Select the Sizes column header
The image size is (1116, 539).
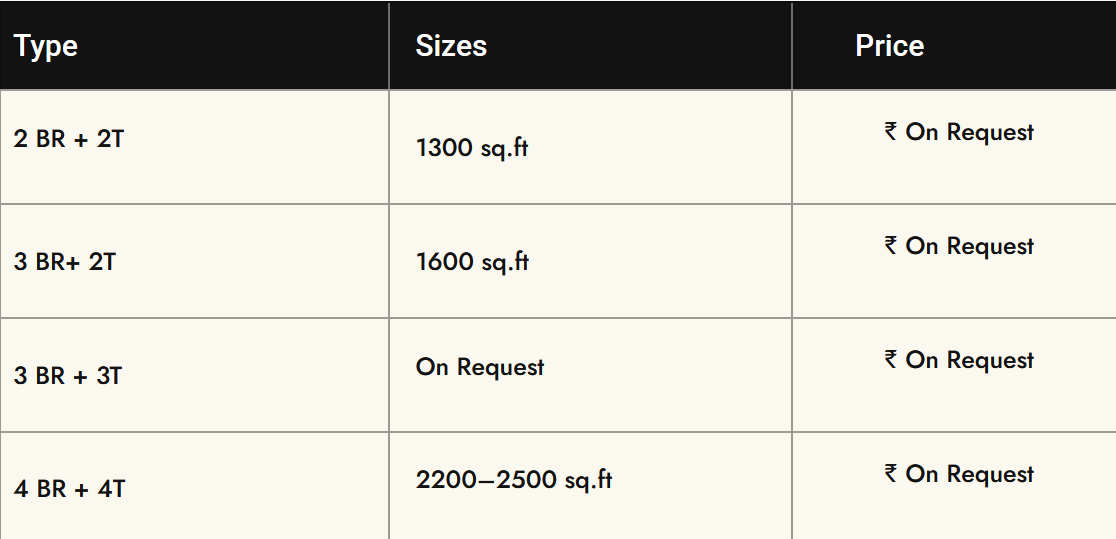tap(451, 46)
